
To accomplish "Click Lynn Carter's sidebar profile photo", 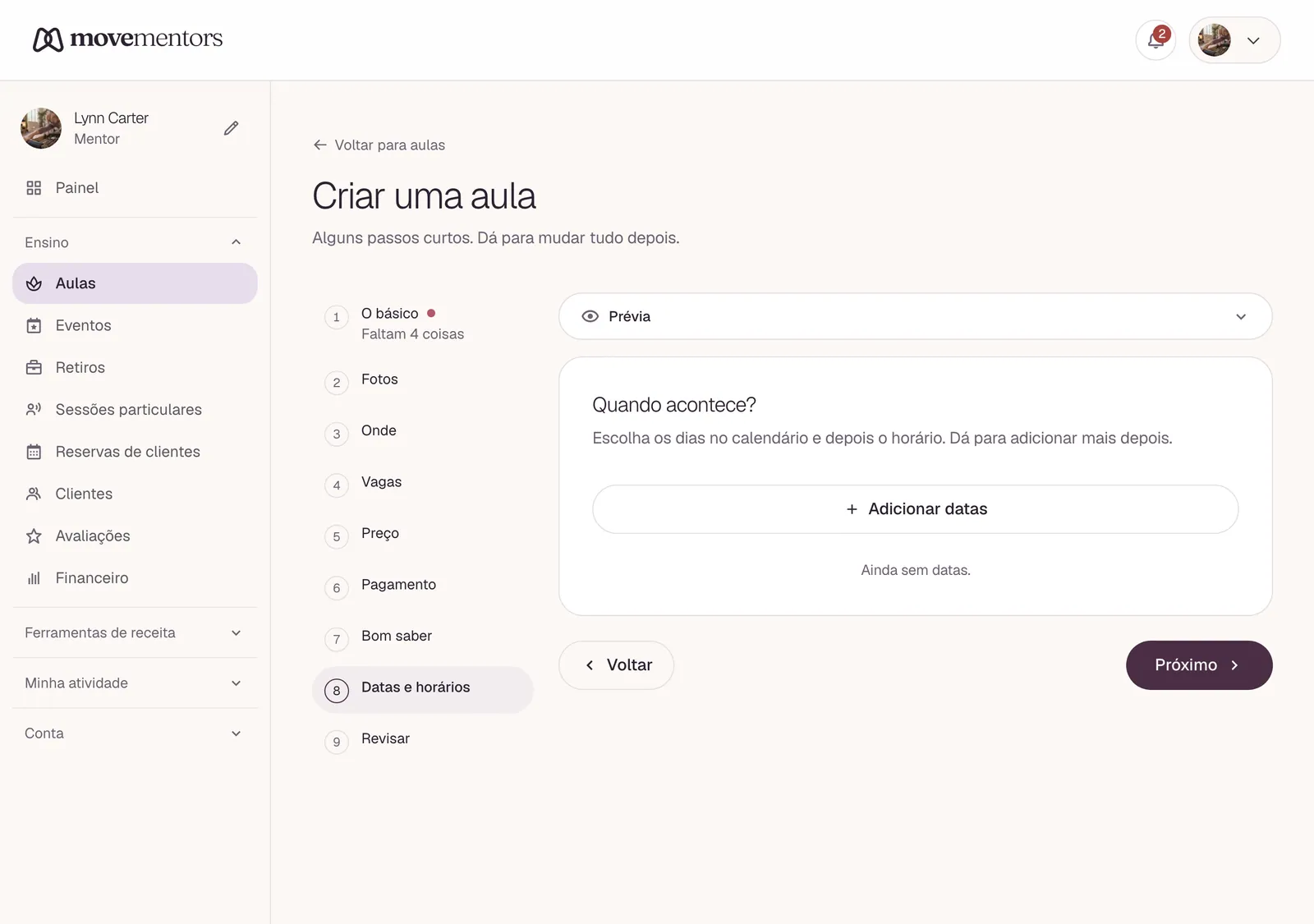I will coord(41,128).
